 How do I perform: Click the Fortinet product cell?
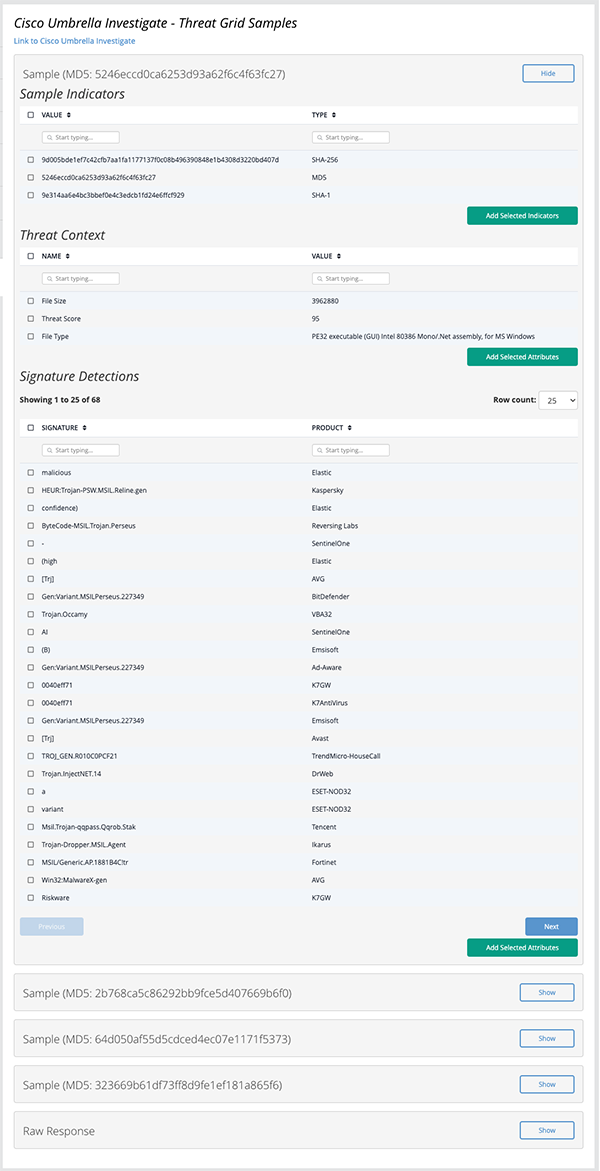(324, 863)
